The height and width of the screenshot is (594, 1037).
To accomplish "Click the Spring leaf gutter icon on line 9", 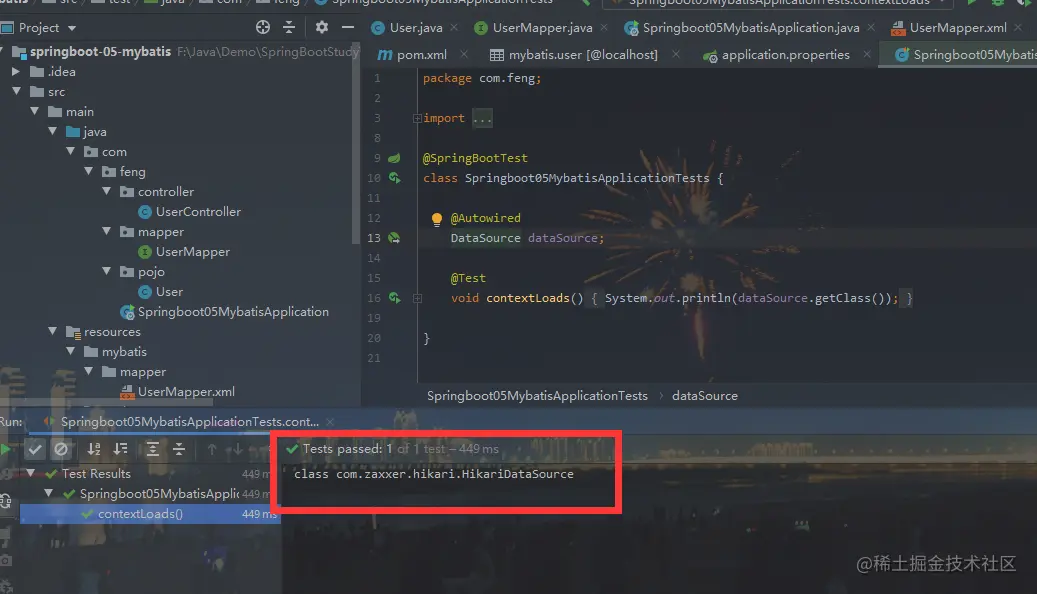I will [x=394, y=158].
